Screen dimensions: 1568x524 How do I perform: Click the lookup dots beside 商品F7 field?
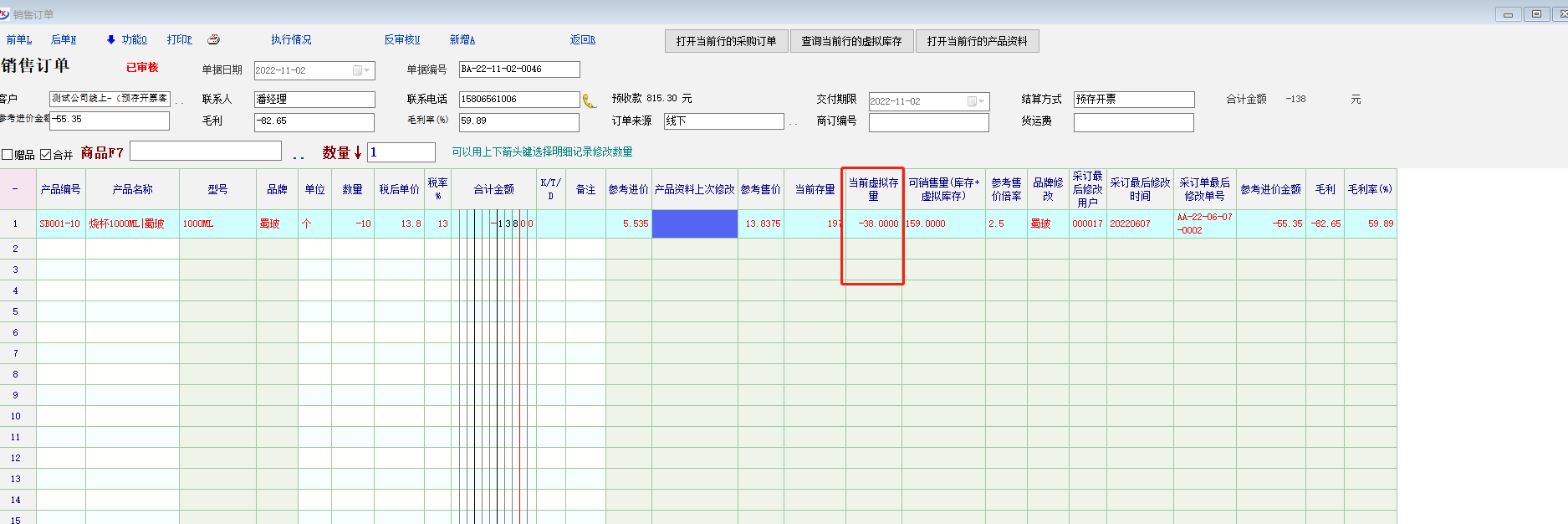299,155
